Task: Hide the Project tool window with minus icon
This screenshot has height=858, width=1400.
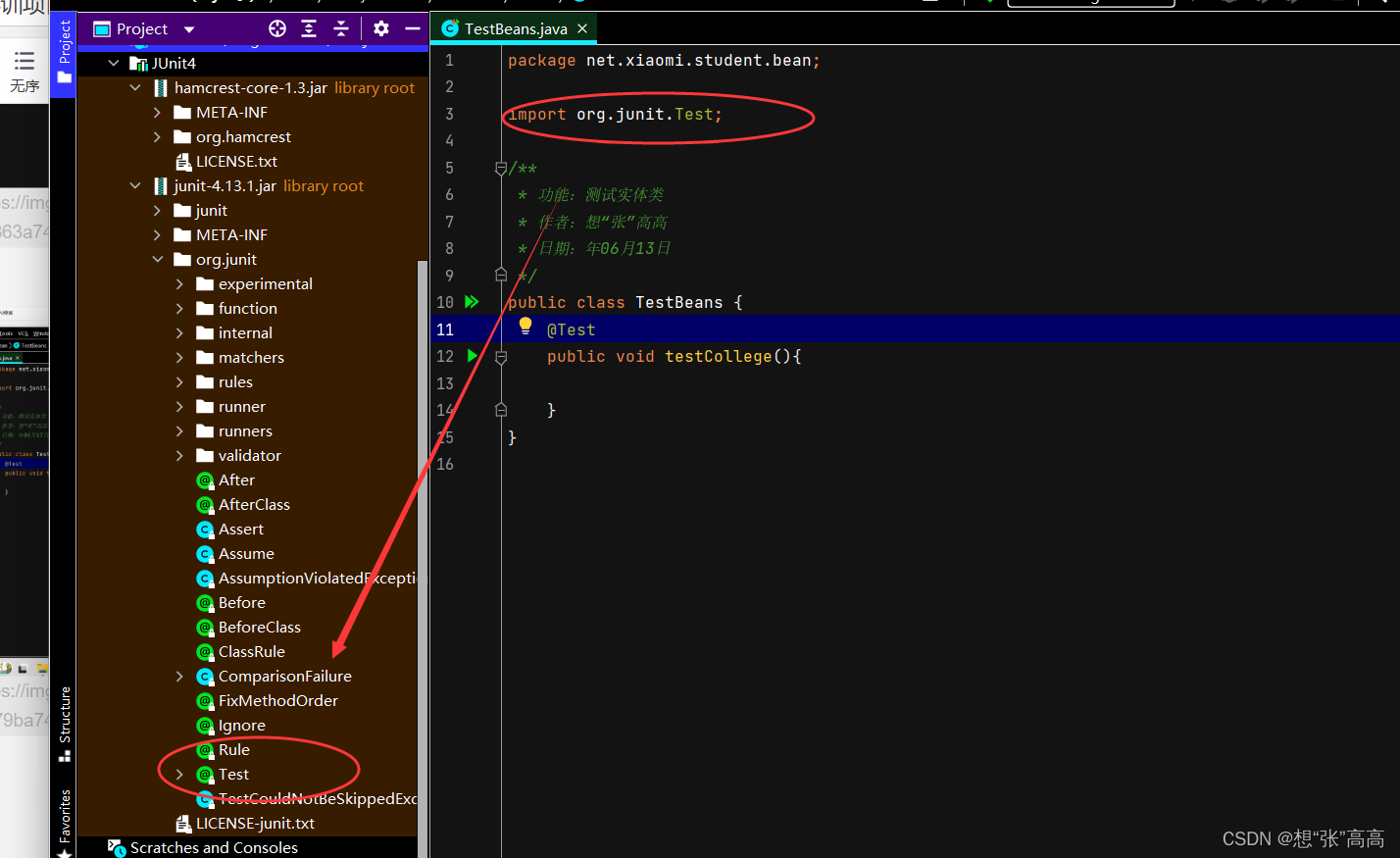Action: [413, 28]
